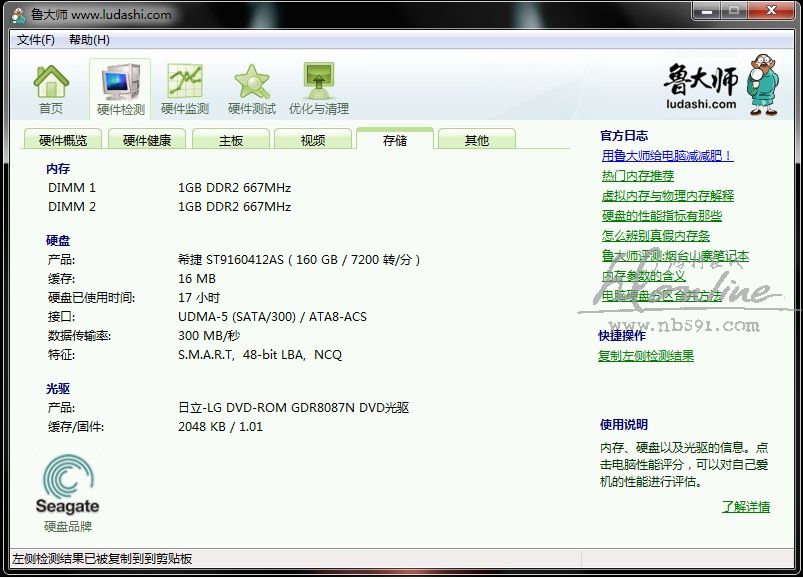Open the 优化与清理 optimize icon

point(319,89)
